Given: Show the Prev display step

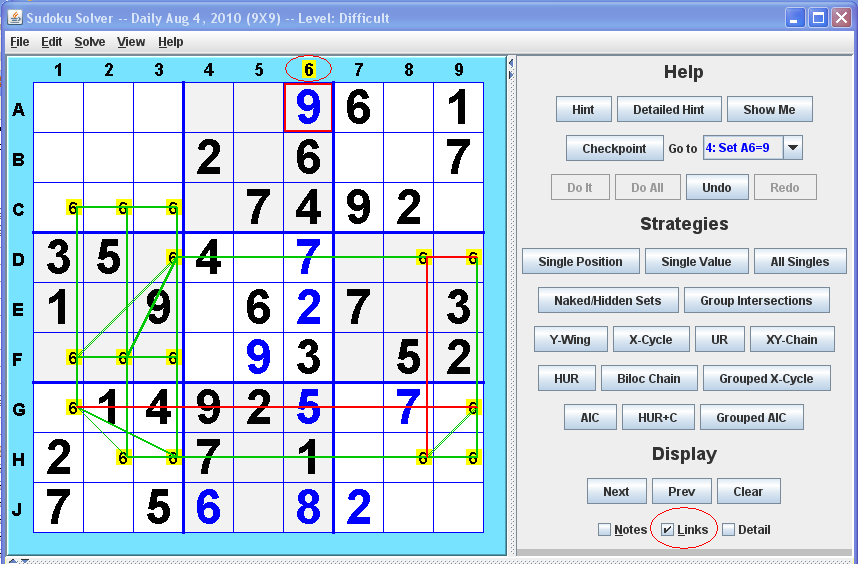Looking at the screenshot, I should (682, 491).
